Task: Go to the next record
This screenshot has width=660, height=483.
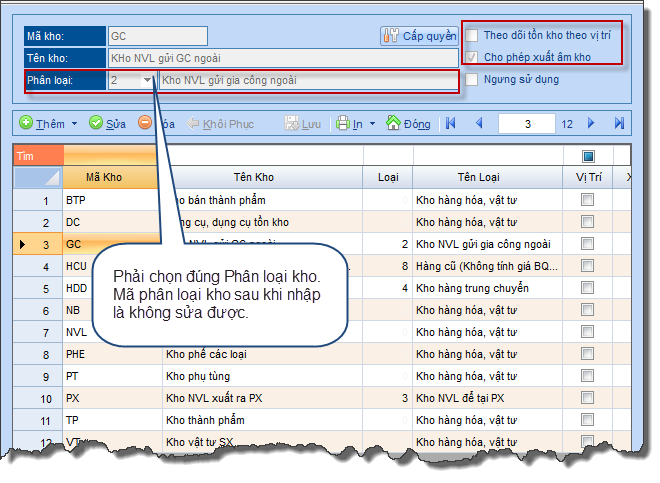Action: [x=591, y=124]
